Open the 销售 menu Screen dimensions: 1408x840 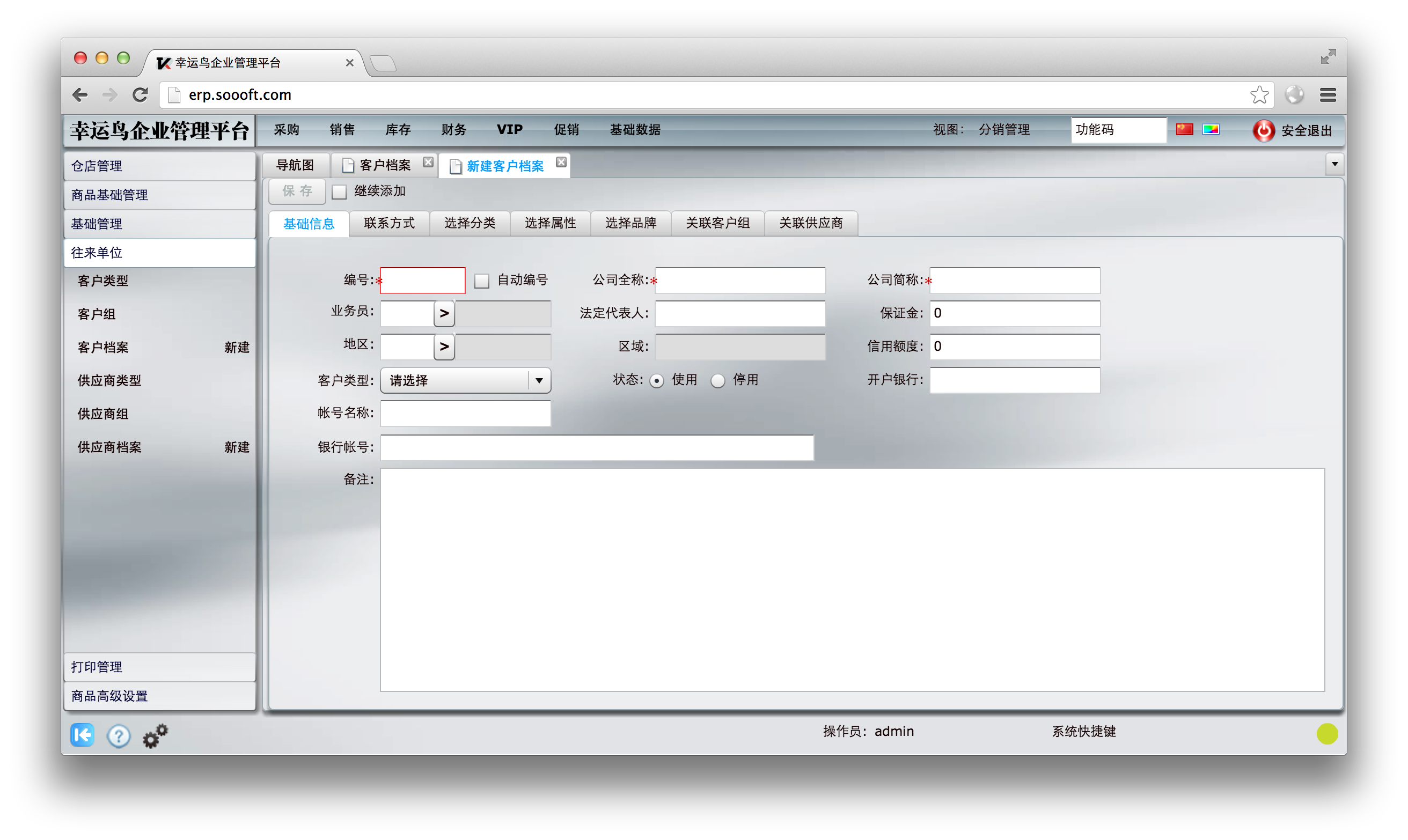click(342, 130)
